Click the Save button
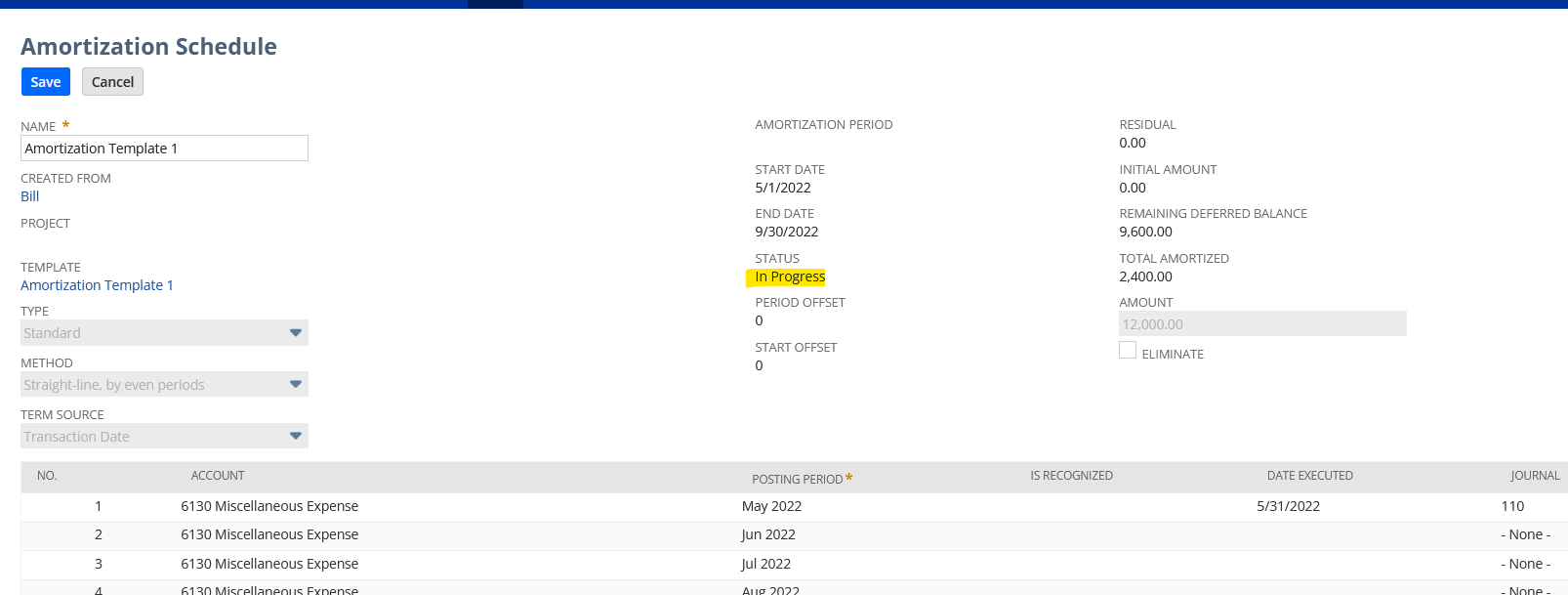Viewport: 1568px width, 595px height. (x=46, y=82)
